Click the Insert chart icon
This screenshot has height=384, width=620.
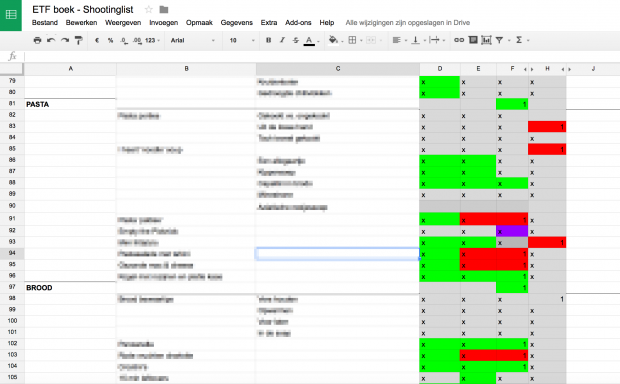pos(486,40)
